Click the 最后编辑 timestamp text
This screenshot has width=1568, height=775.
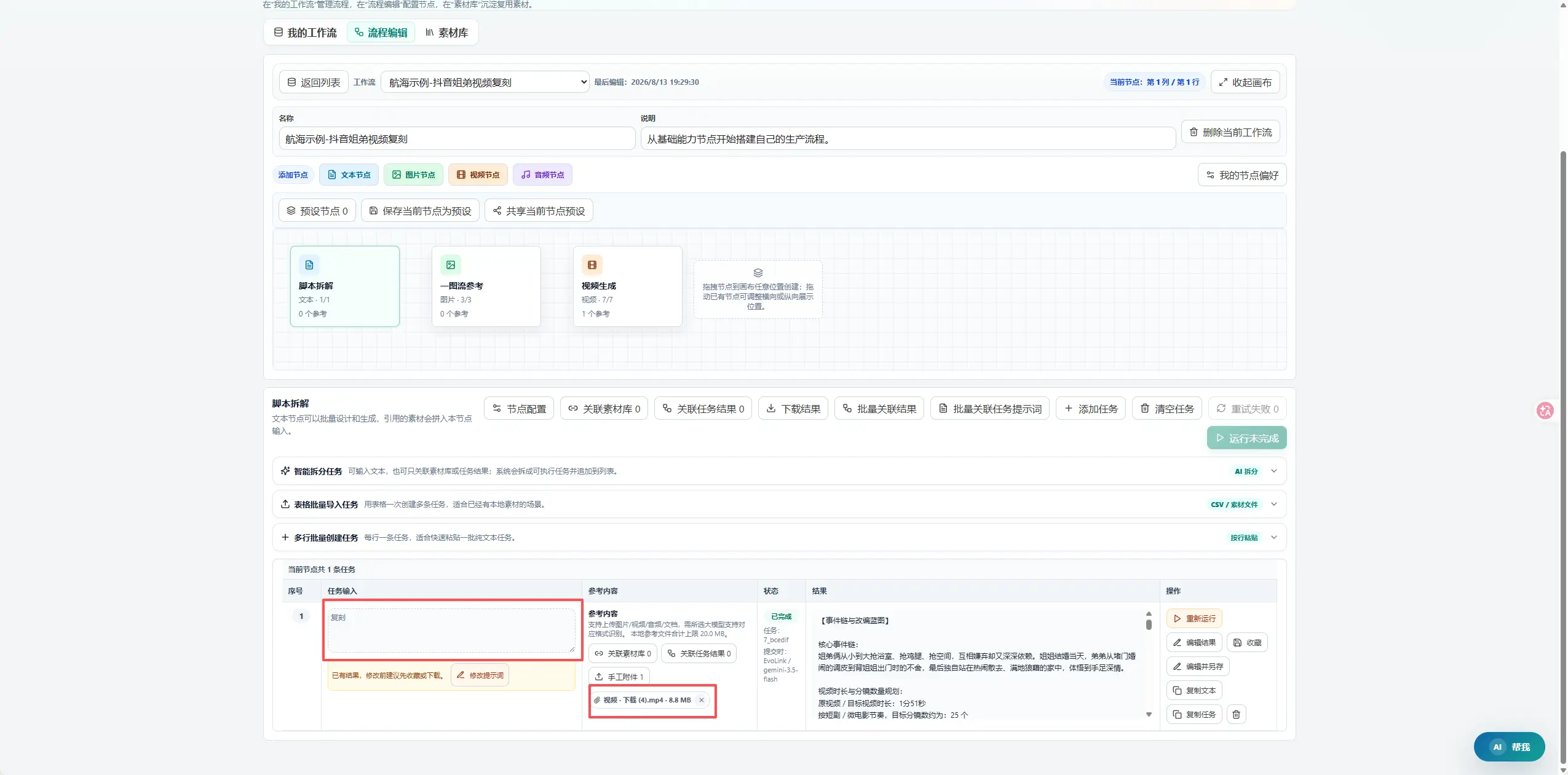[646, 82]
